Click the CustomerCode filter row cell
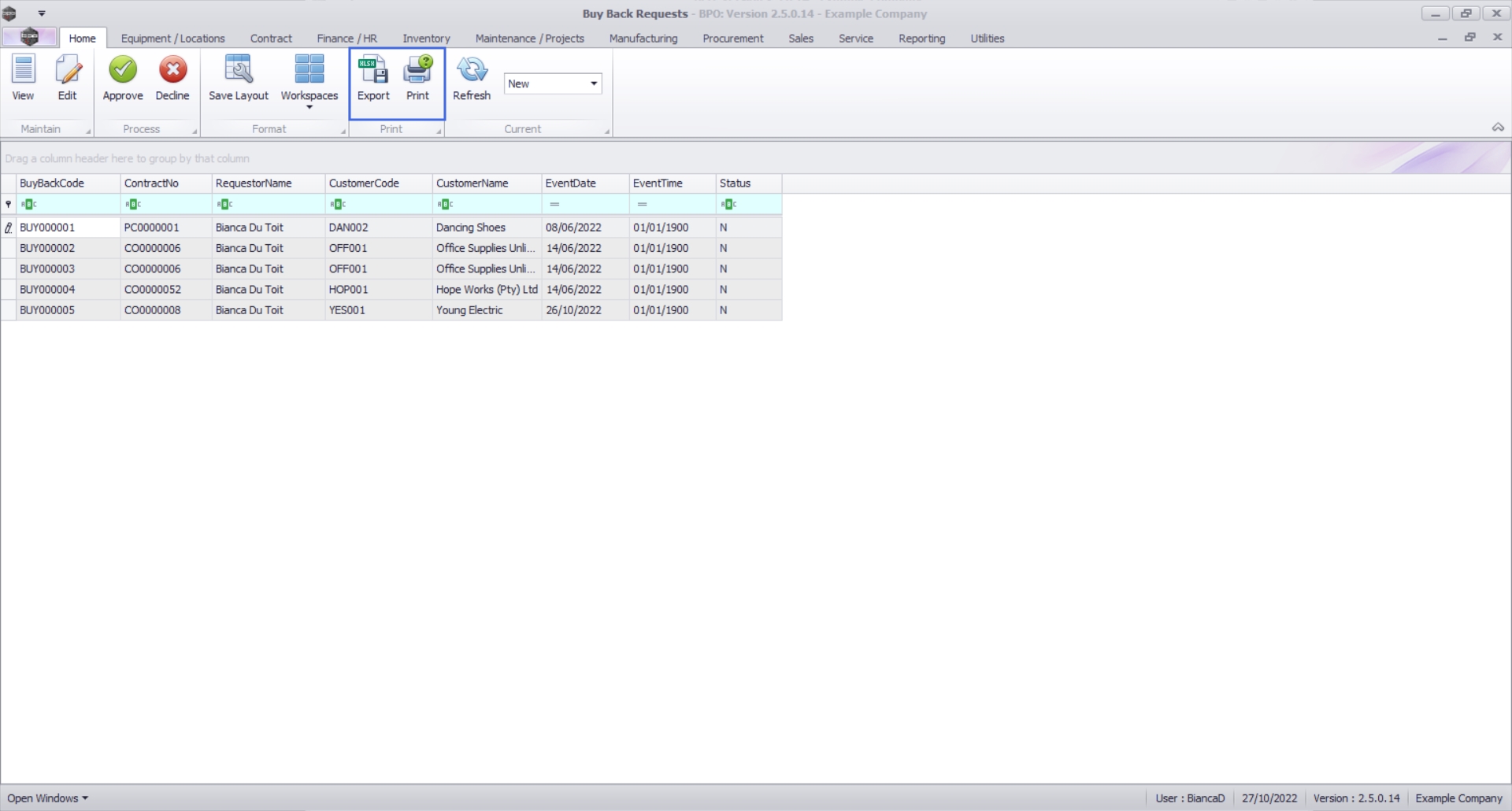1512x811 pixels. (x=379, y=204)
